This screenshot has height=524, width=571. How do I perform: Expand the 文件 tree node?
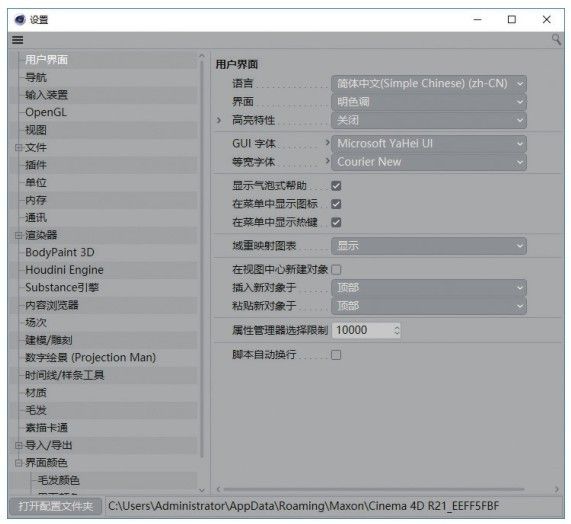[x=18, y=147]
